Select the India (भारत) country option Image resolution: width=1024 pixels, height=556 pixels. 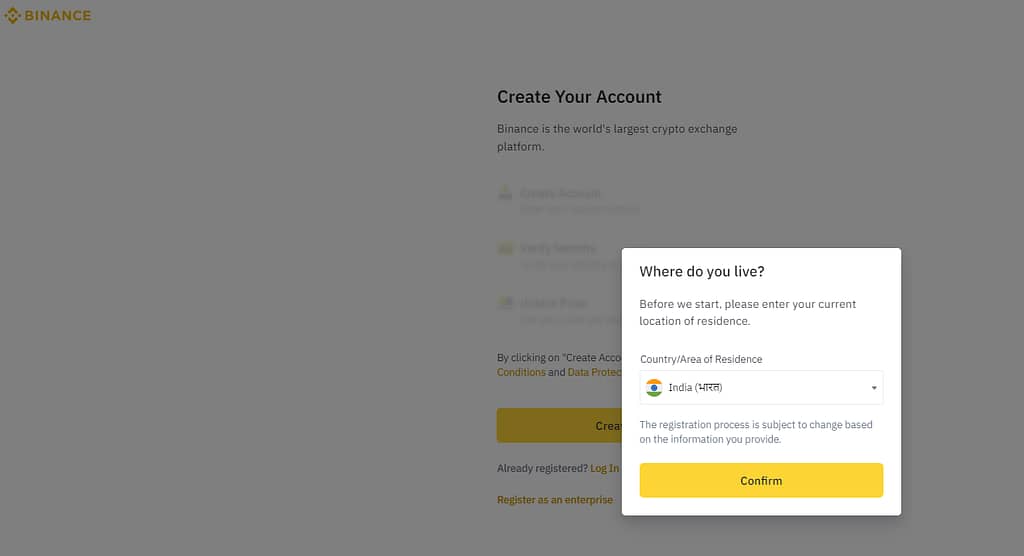695,387
